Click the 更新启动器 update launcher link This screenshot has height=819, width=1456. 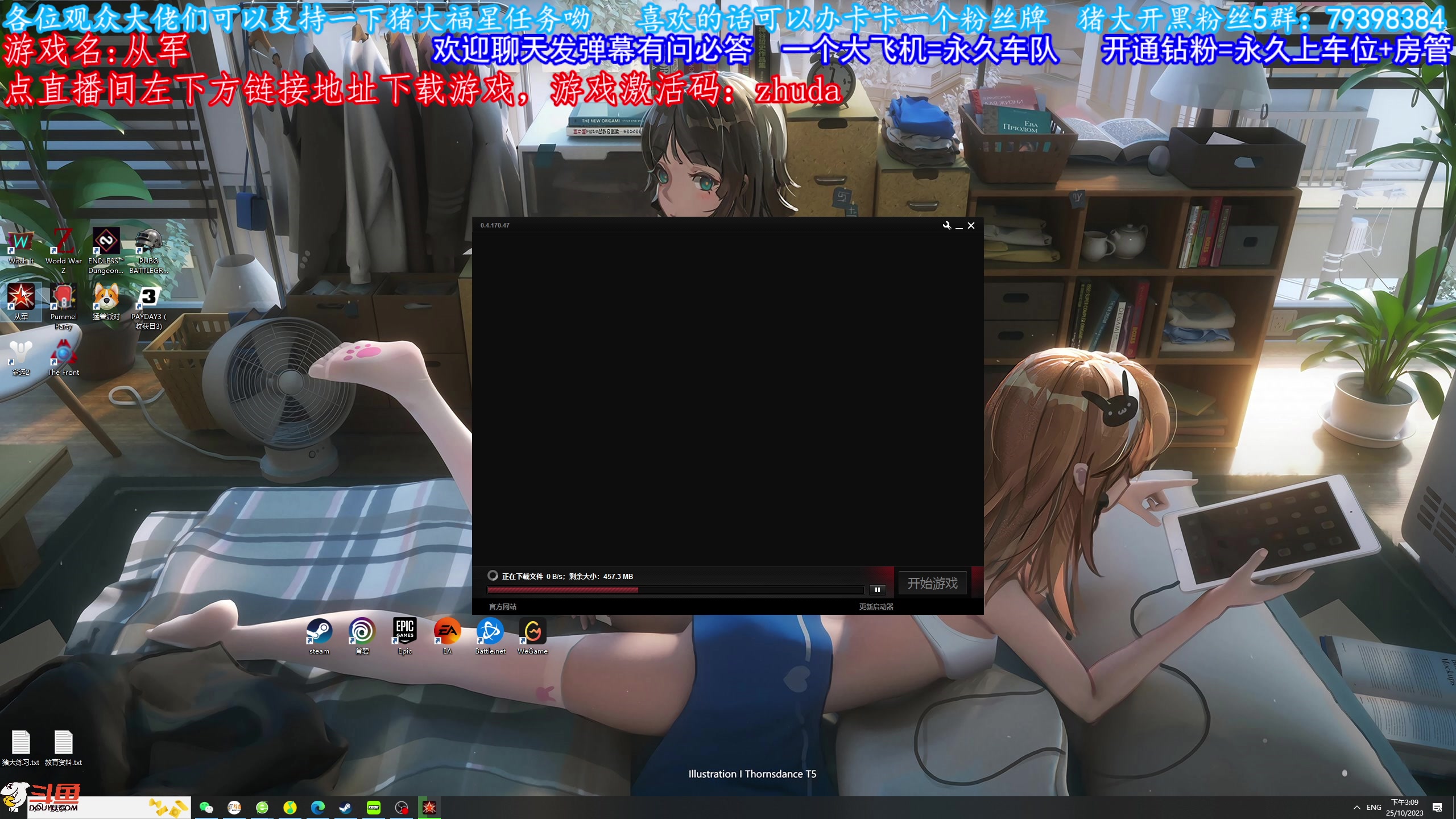(x=876, y=607)
